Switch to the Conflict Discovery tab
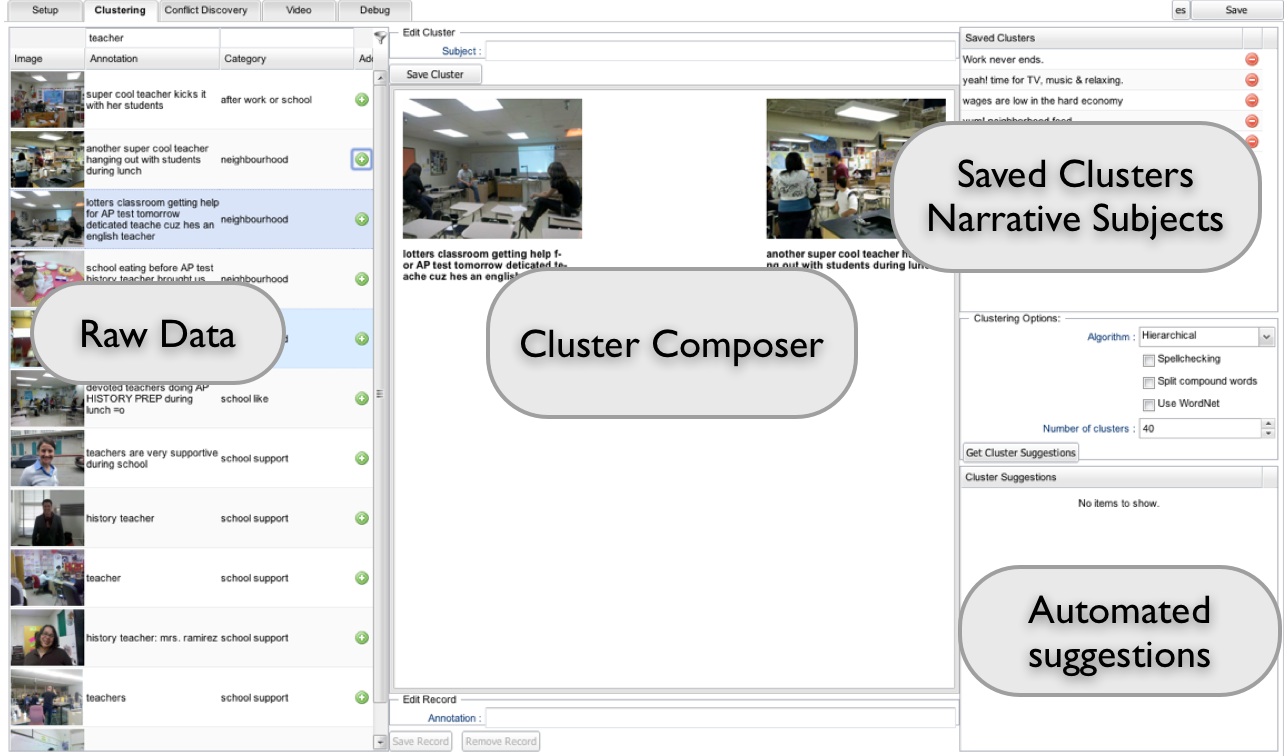This screenshot has width=1288, height=756. point(205,10)
